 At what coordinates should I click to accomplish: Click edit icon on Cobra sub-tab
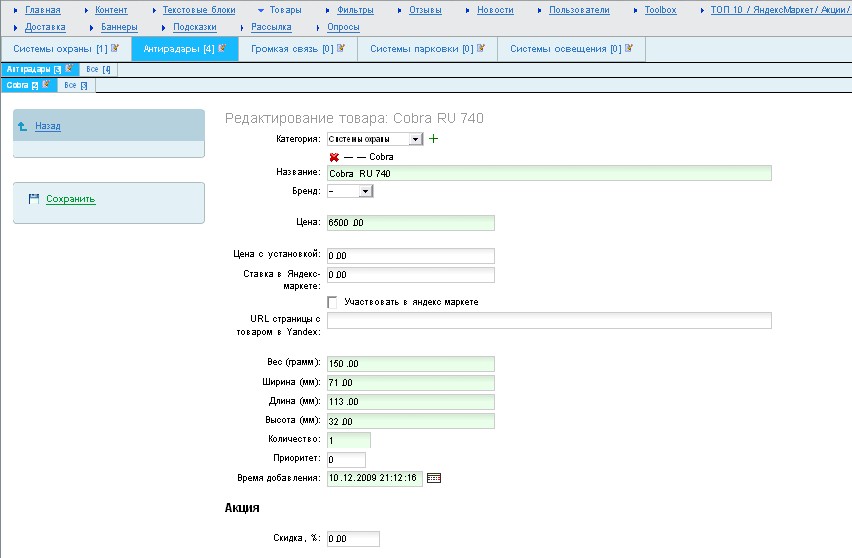(x=46, y=84)
